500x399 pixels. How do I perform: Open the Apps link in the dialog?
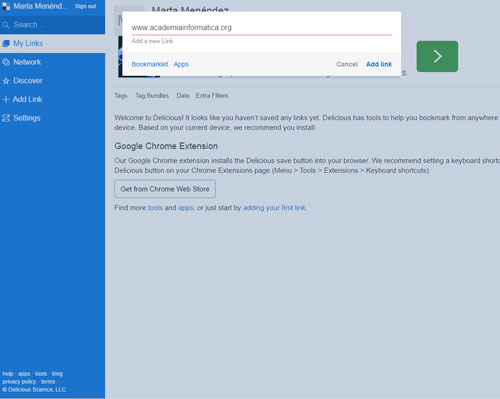click(x=181, y=64)
